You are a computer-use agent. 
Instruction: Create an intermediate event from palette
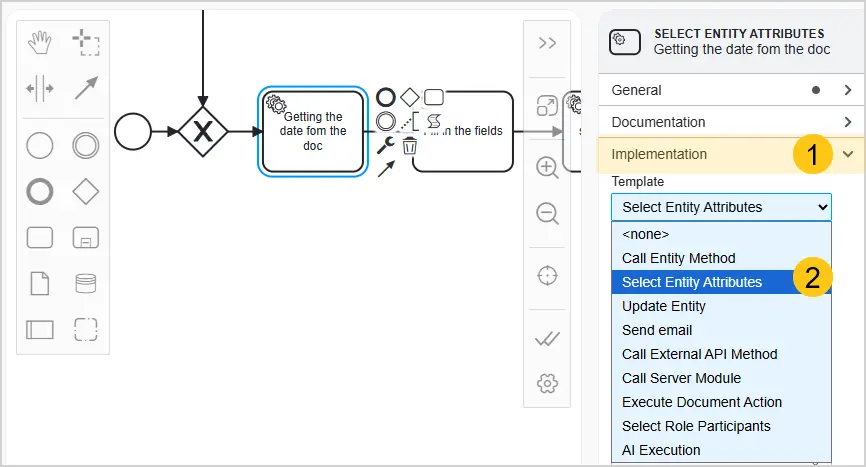point(86,146)
